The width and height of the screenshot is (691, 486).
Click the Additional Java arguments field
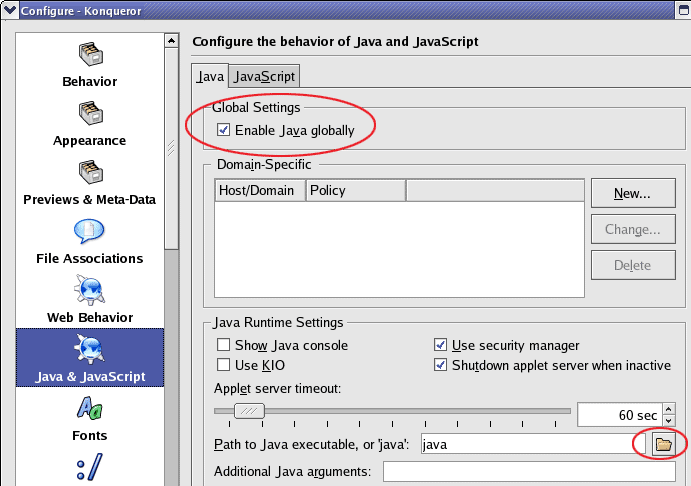pos(530,471)
